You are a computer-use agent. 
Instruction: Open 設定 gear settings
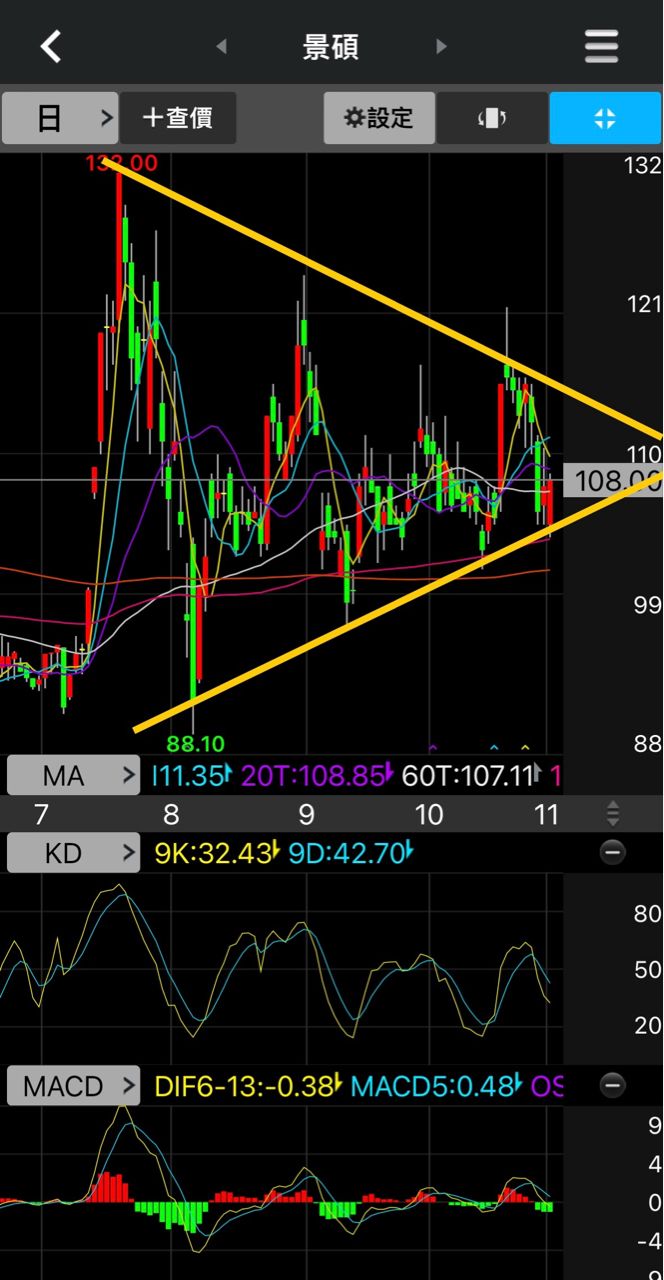tap(379, 118)
